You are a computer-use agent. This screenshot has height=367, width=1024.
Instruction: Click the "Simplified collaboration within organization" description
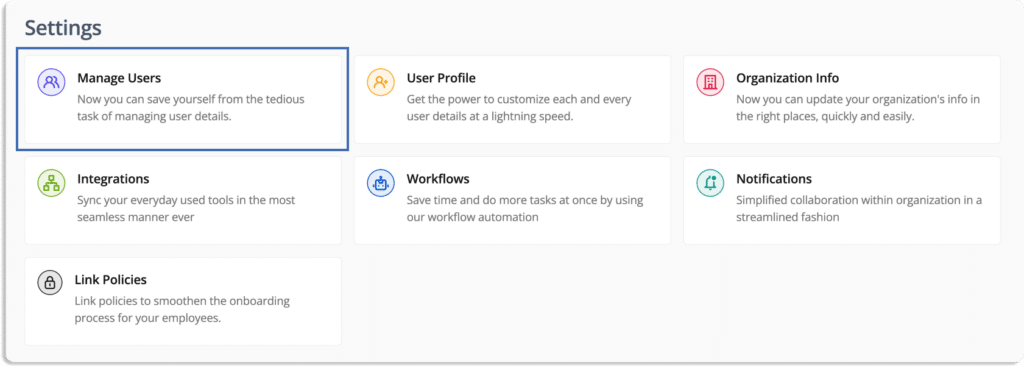click(859, 208)
